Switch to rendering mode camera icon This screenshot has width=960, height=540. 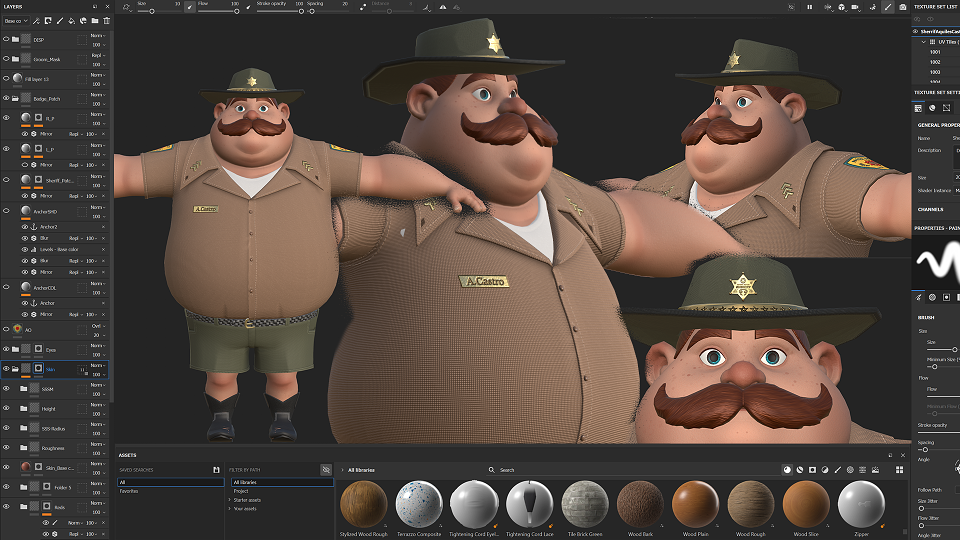902,7
